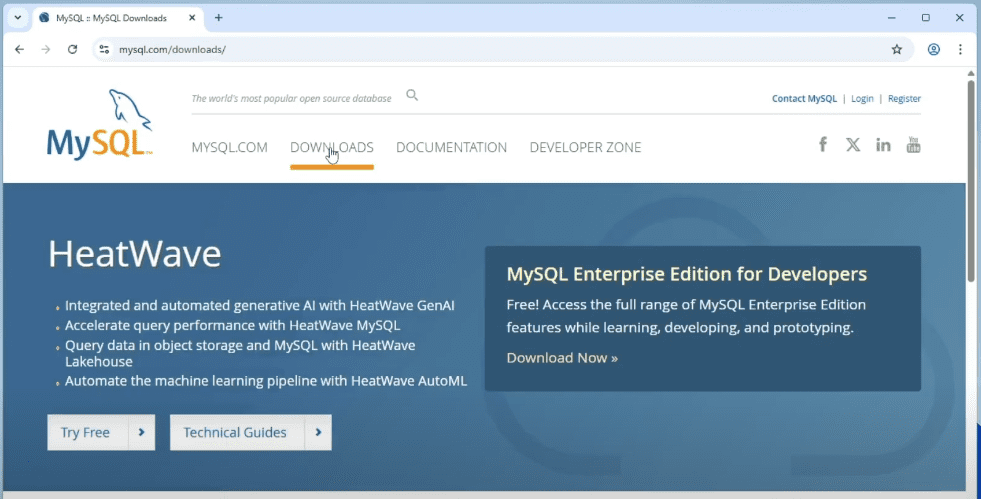This screenshot has height=499, width=981.
Task: Open the MYSQL.COM navigation item
Action: pyautogui.click(x=229, y=147)
